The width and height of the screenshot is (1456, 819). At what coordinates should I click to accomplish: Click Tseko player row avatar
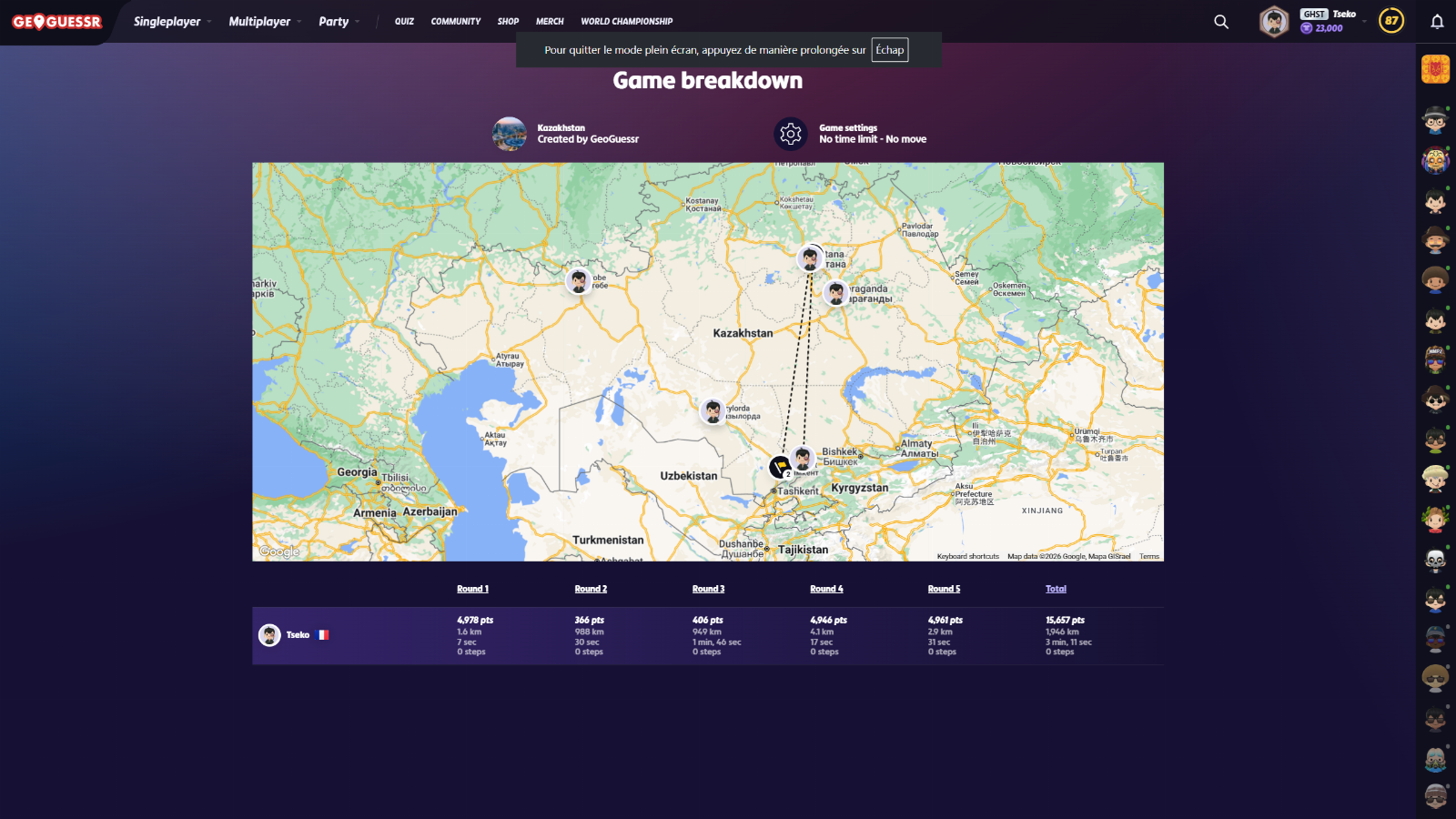[x=269, y=635]
